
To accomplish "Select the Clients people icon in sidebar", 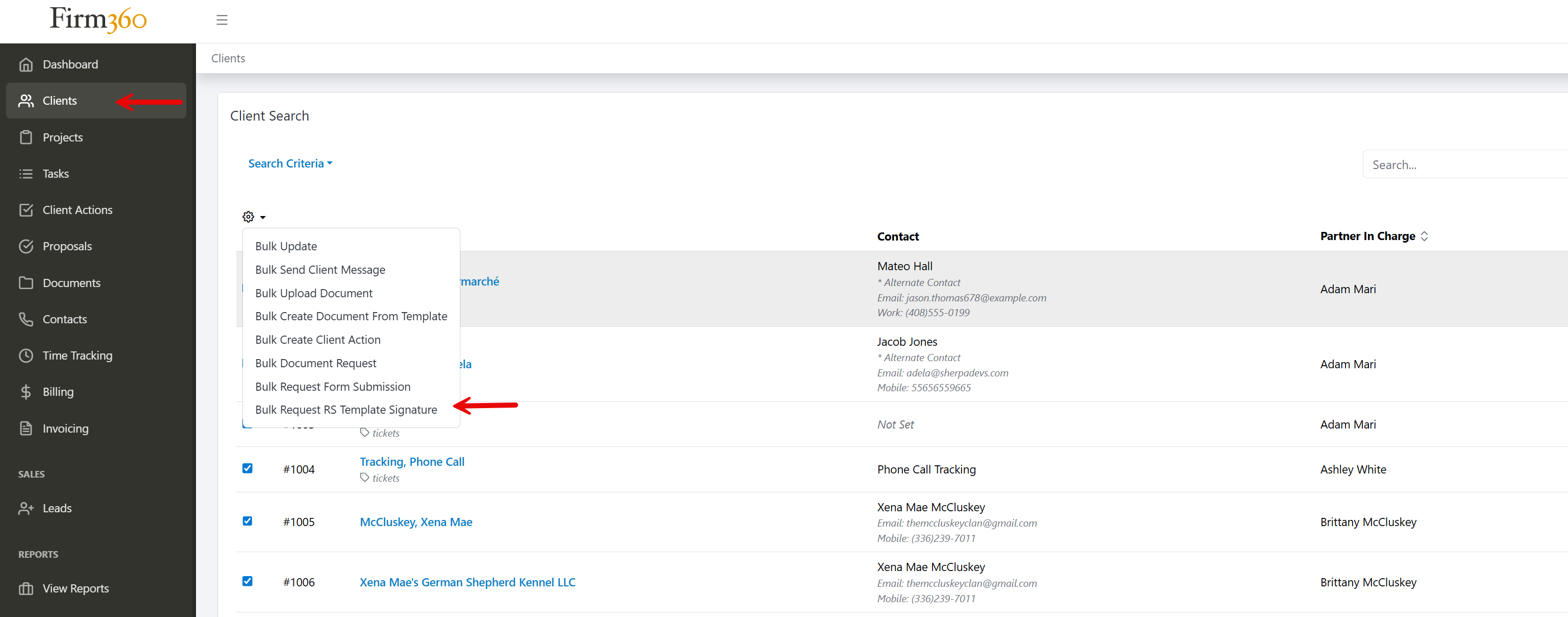I will tap(27, 101).
